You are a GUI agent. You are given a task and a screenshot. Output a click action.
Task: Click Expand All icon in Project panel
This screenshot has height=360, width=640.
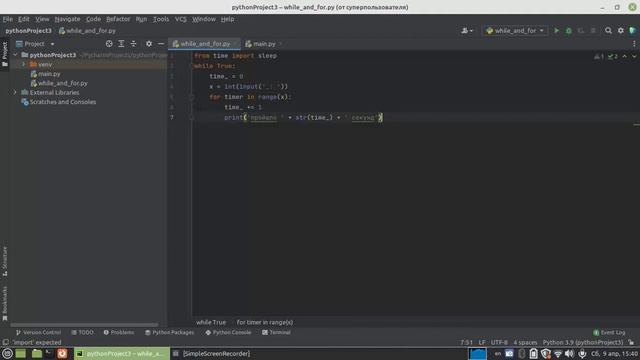tap(121, 44)
